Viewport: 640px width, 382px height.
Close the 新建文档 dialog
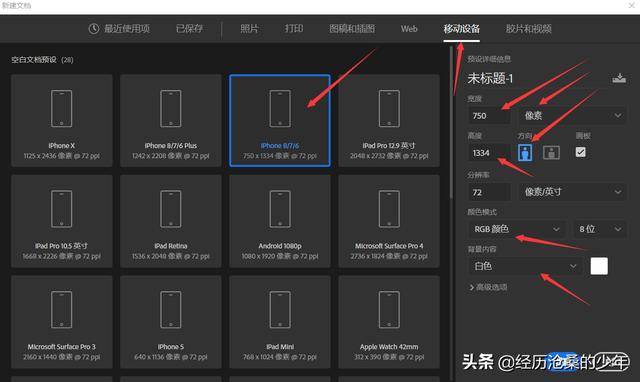click(x=631, y=5)
